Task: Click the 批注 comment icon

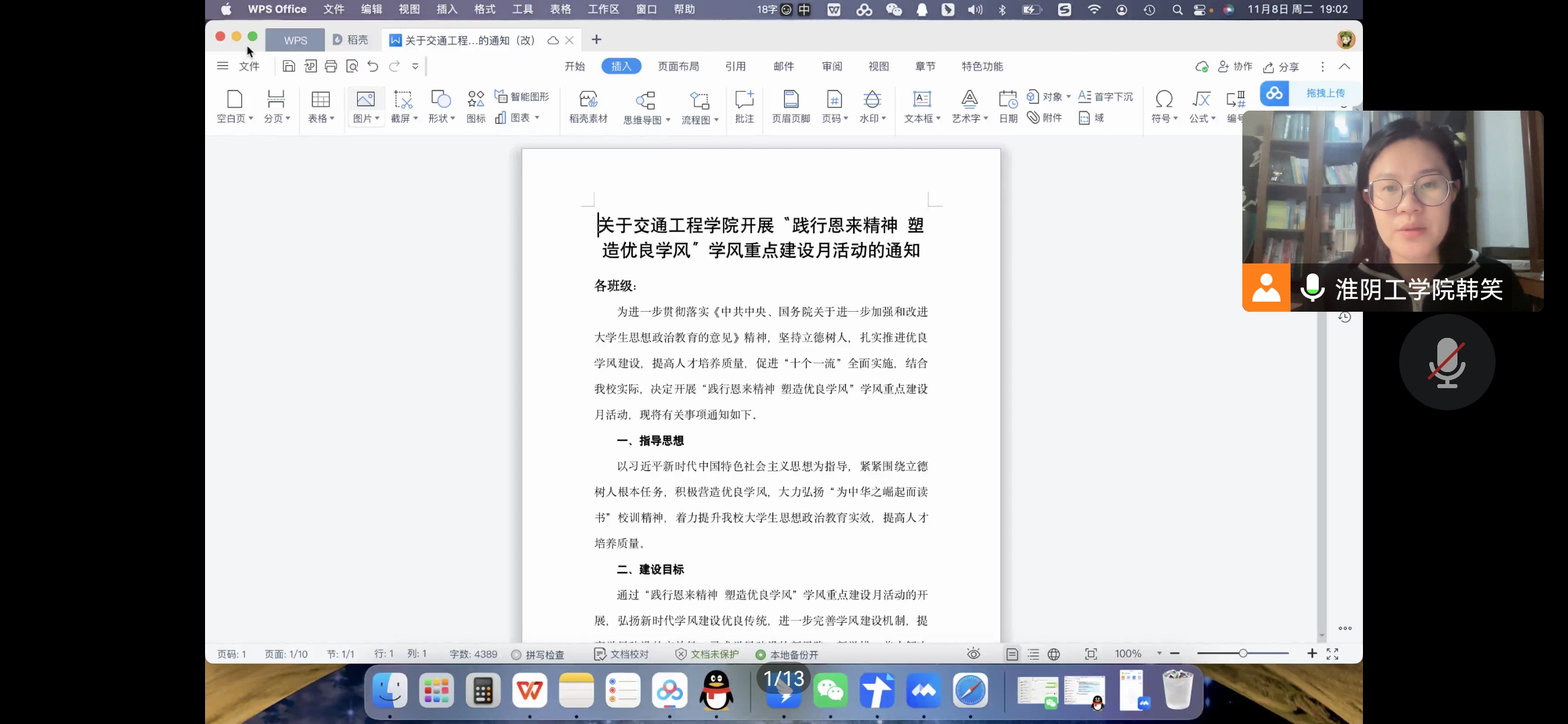Action: pos(744,100)
